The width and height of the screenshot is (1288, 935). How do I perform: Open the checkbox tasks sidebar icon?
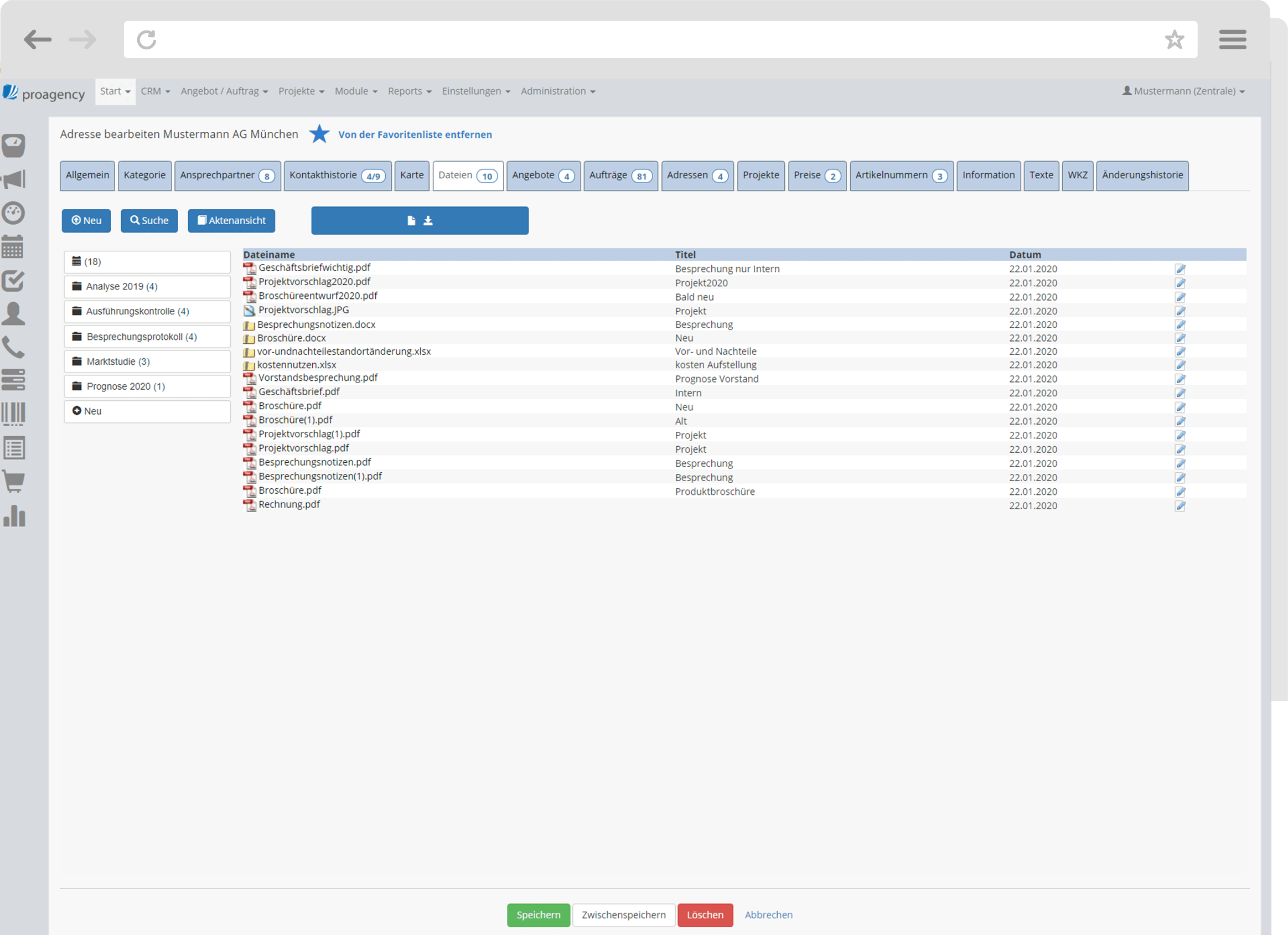coord(13,281)
